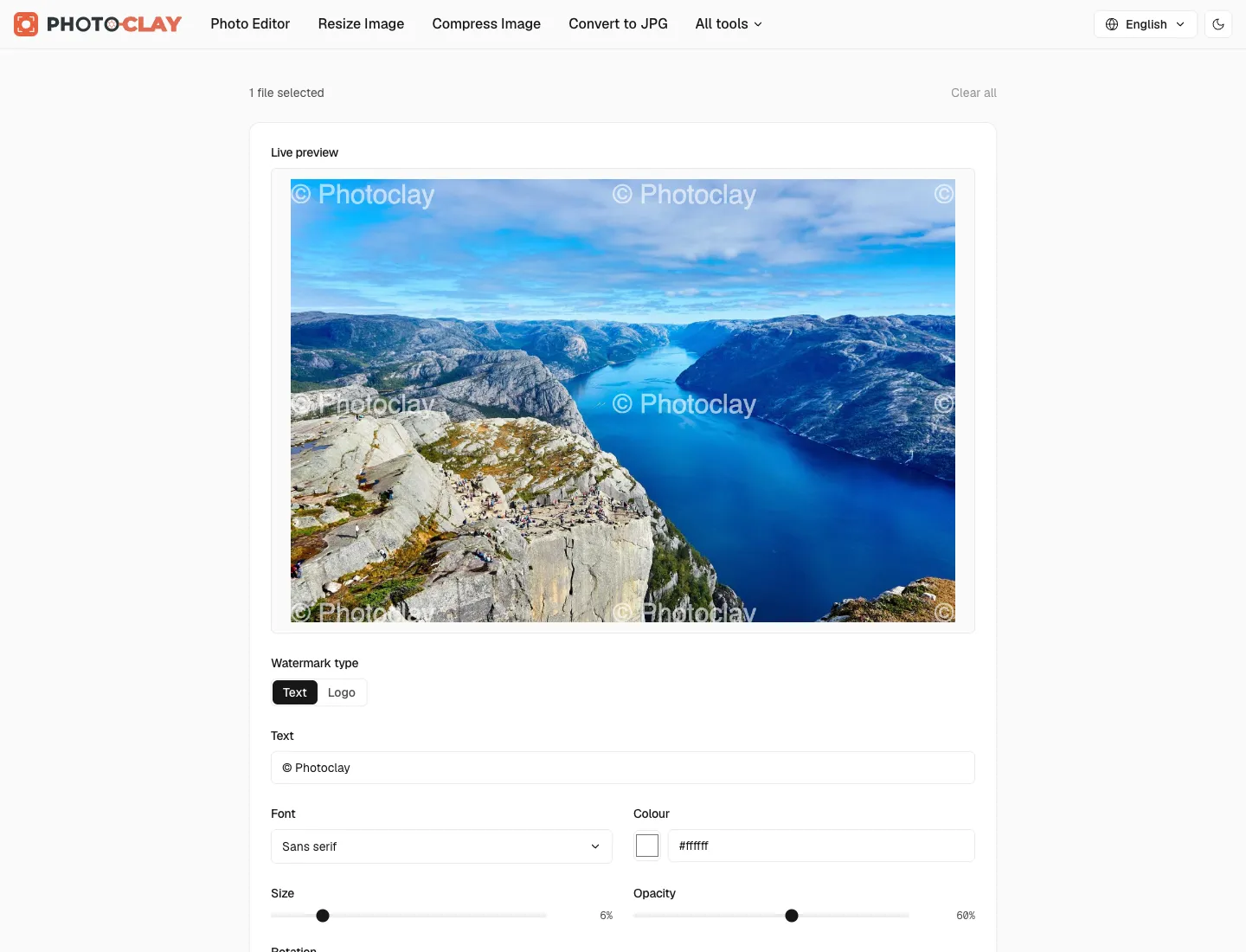Image resolution: width=1246 pixels, height=952 pixels.
Task: Click the 'Colour' label
Action: tap(652, 814)
